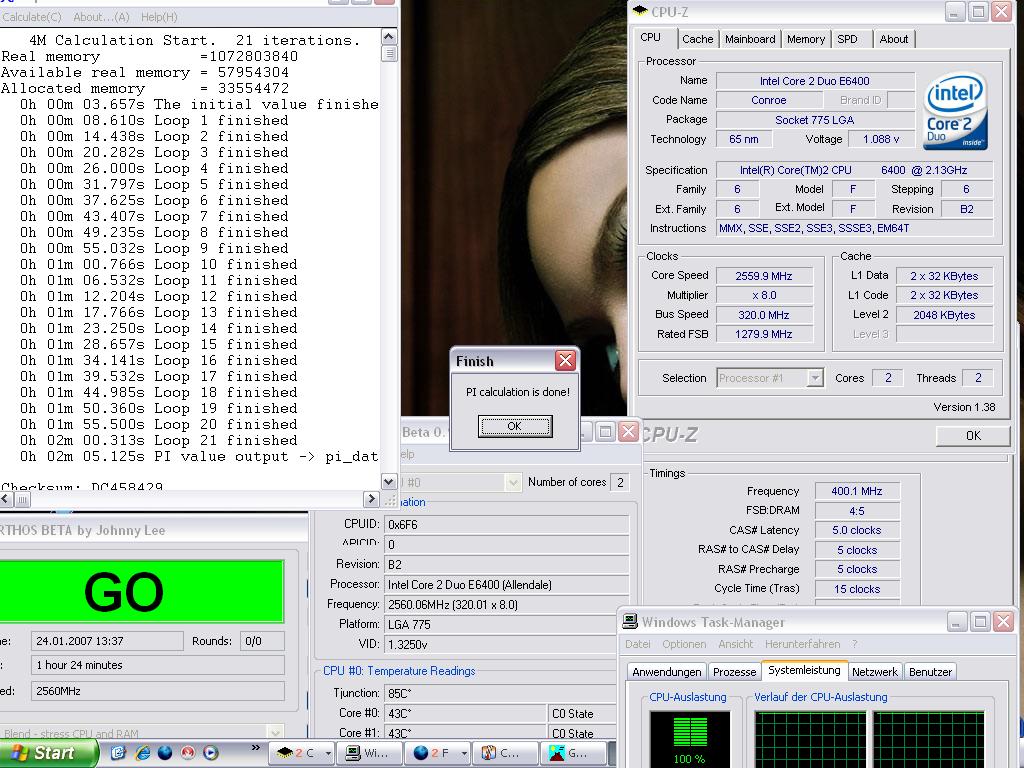Expand the CPU-Z taskbar group arrow
Viewport: 1024px width, 768px height.
pos(328,753)
